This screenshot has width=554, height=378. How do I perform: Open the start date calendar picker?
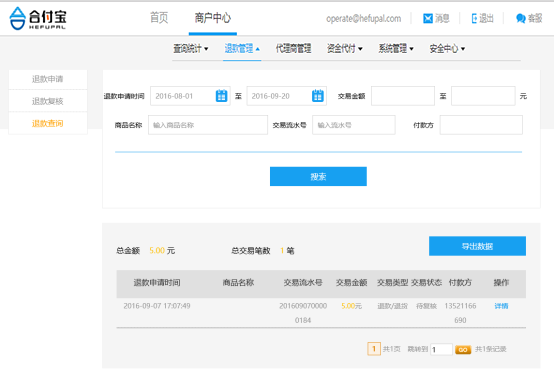(222, 96)
